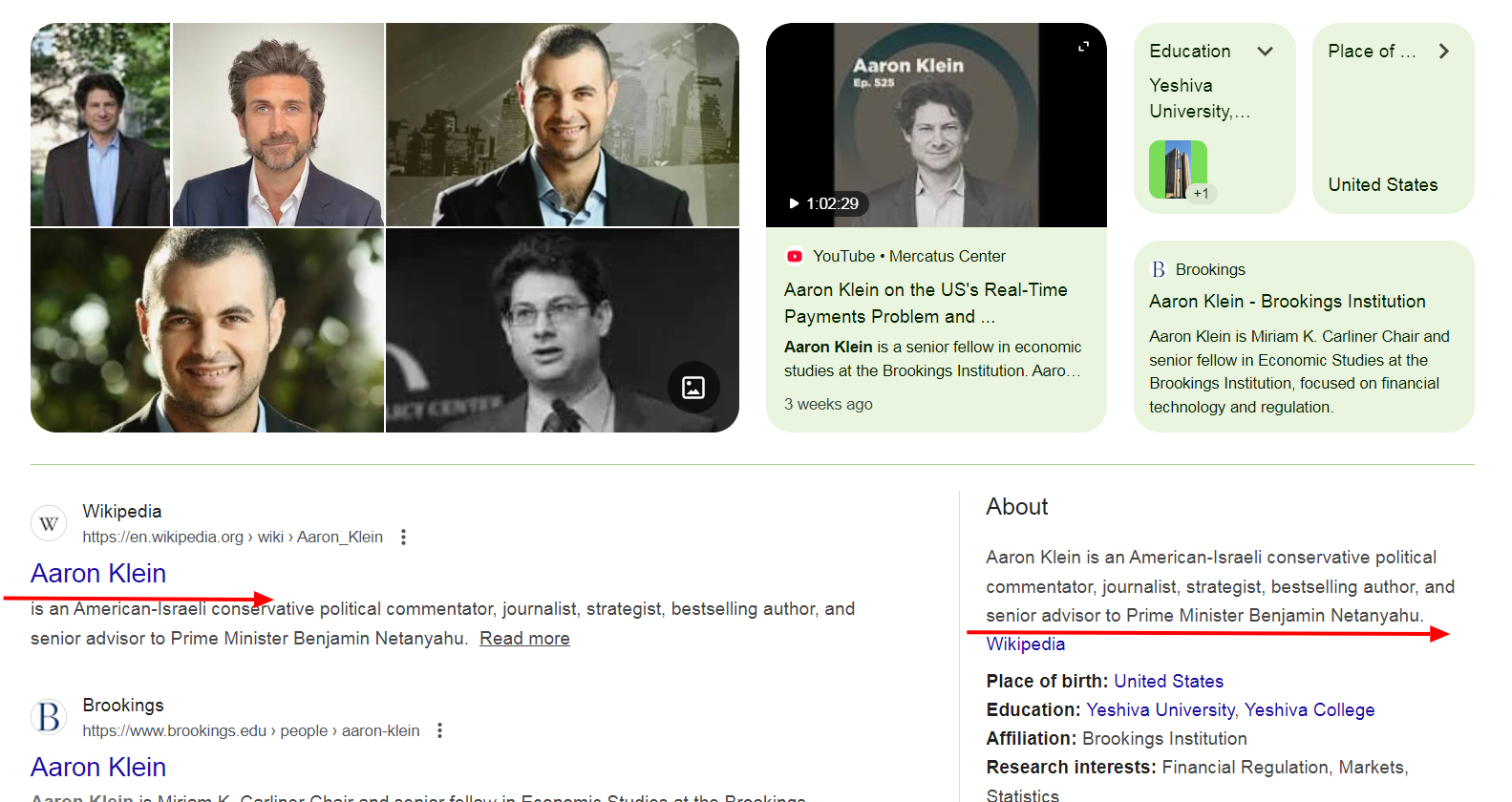This screenshot has width=1512, height=802.
Task: Click the 'Research interests' line in About
Action: tap(1198, 781)
